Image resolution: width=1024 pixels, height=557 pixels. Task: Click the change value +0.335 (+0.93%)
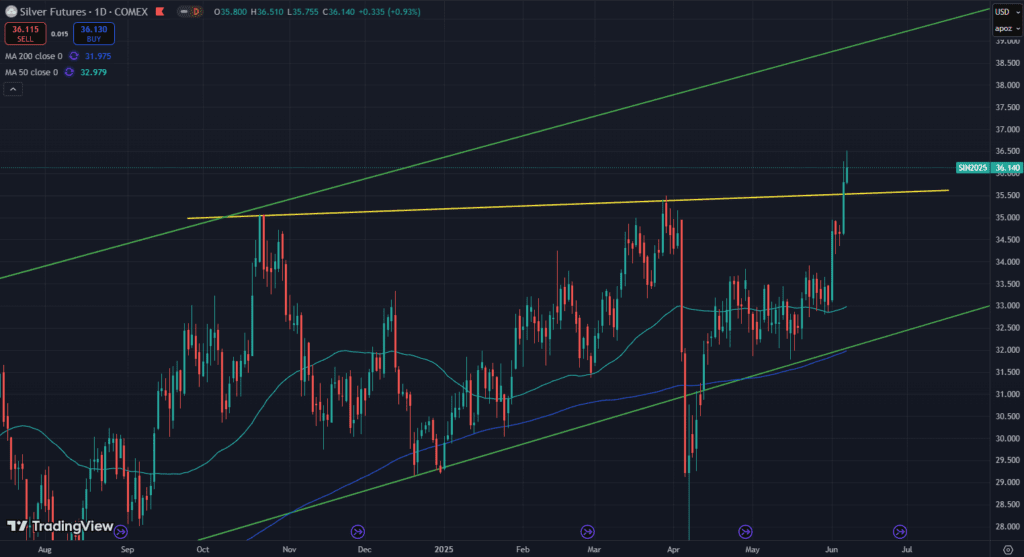[390, 12]
